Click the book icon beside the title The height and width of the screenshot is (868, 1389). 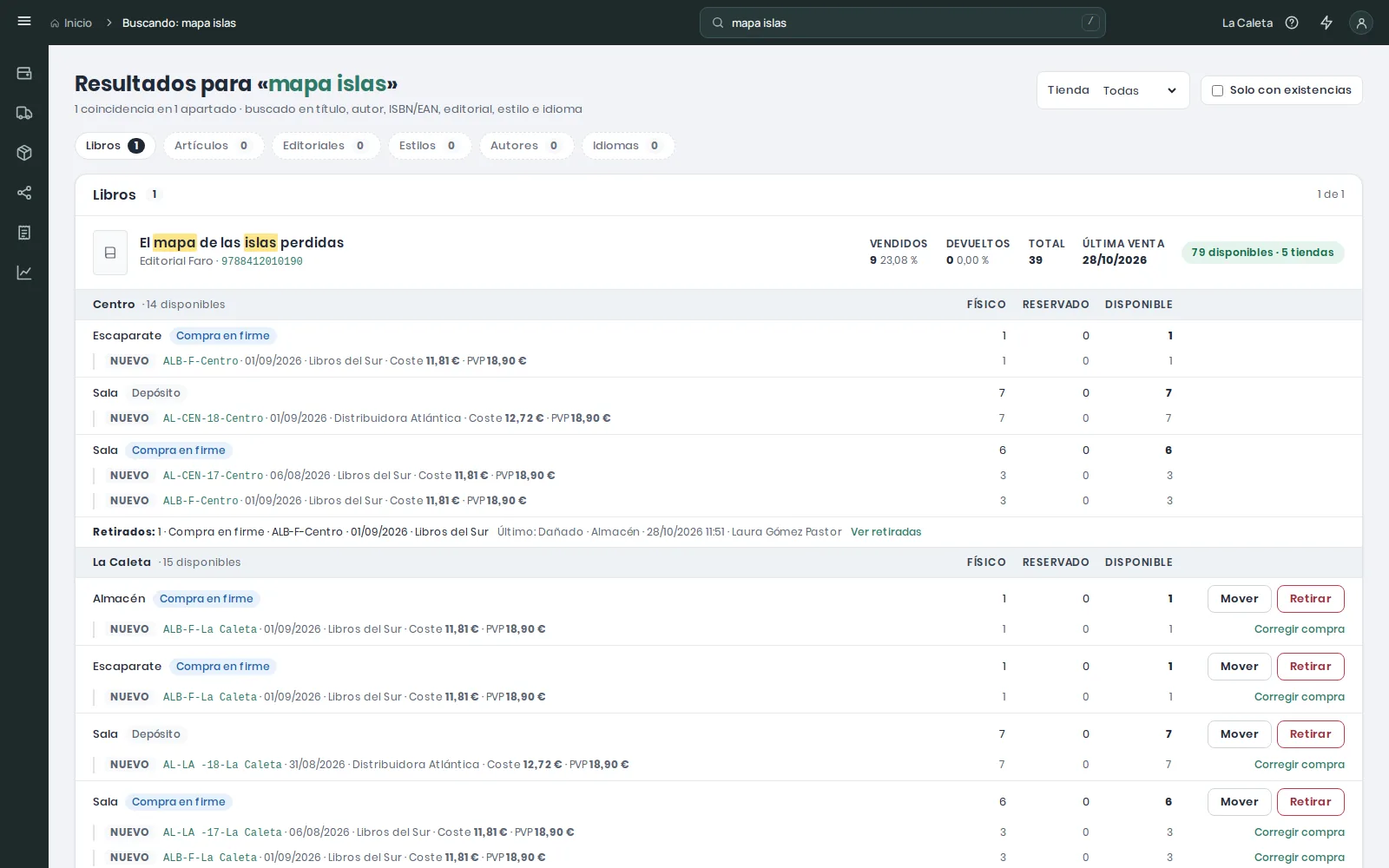click(110, 253)
